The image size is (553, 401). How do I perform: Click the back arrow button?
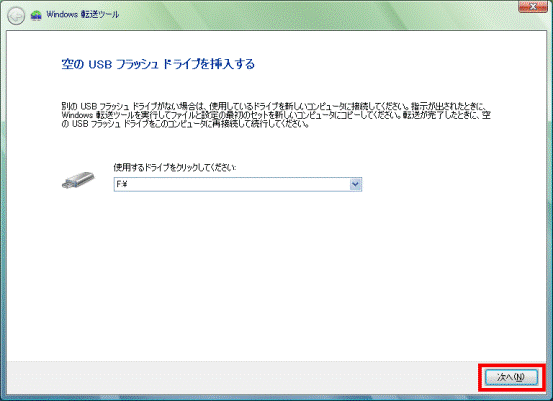click(16, 16)
